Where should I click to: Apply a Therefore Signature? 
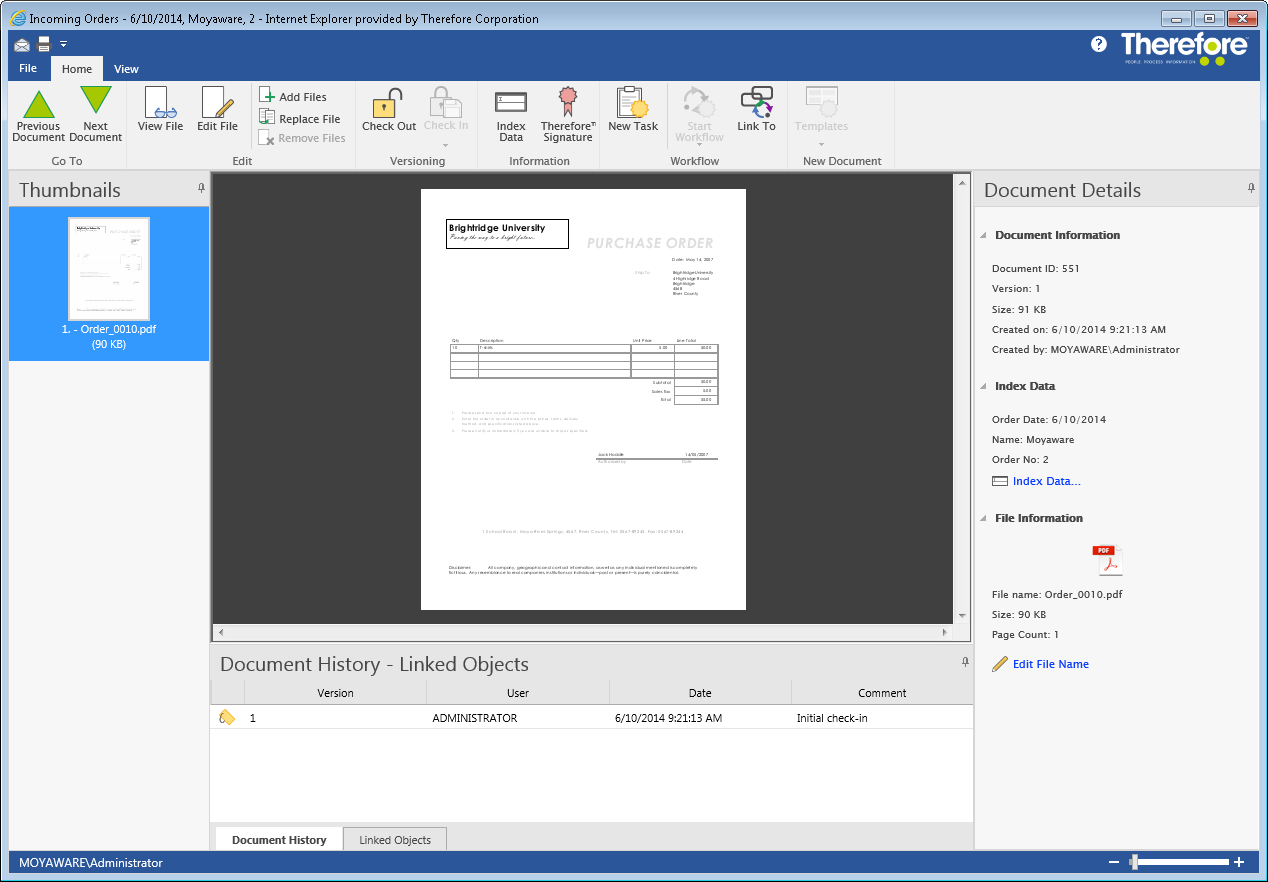(568, 115)
